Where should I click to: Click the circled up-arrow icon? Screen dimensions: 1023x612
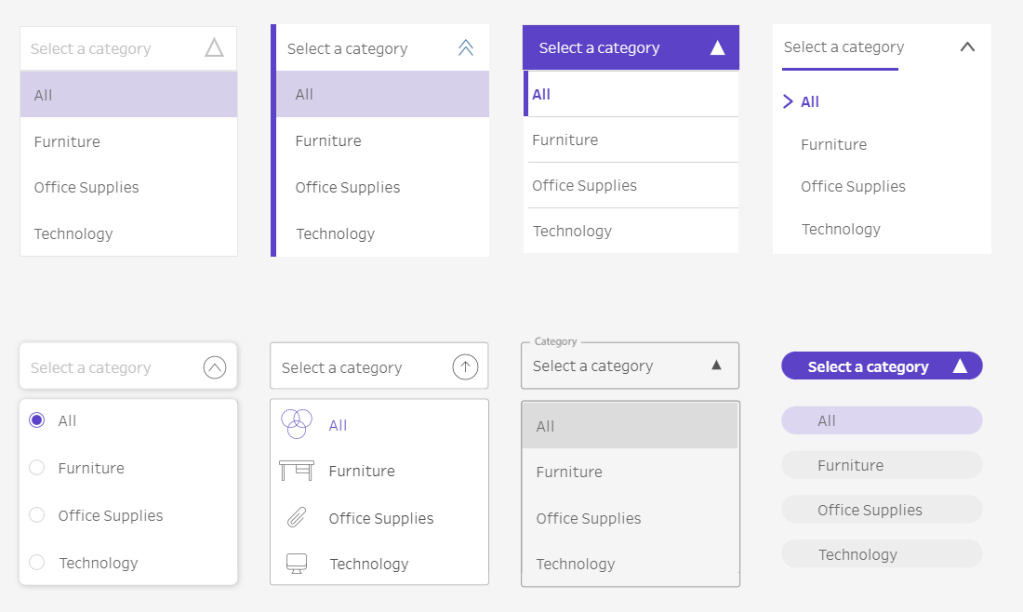[x=465, y=367]
